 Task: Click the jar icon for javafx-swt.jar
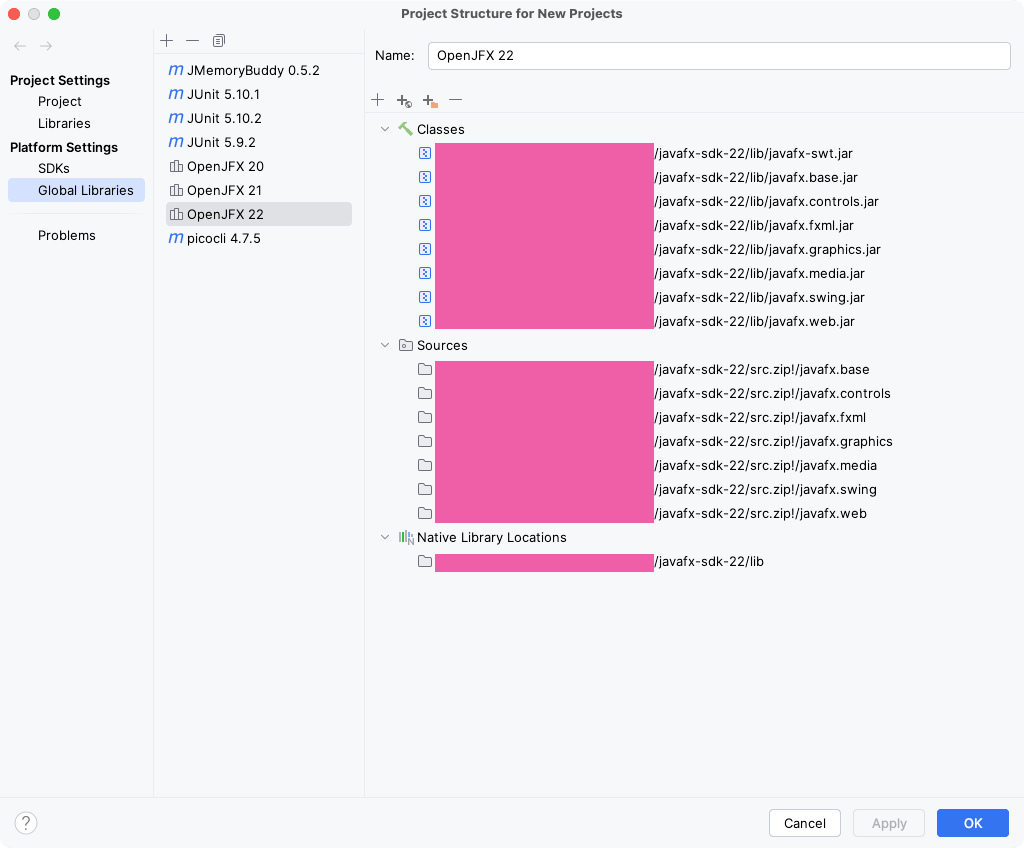point(425,153)
